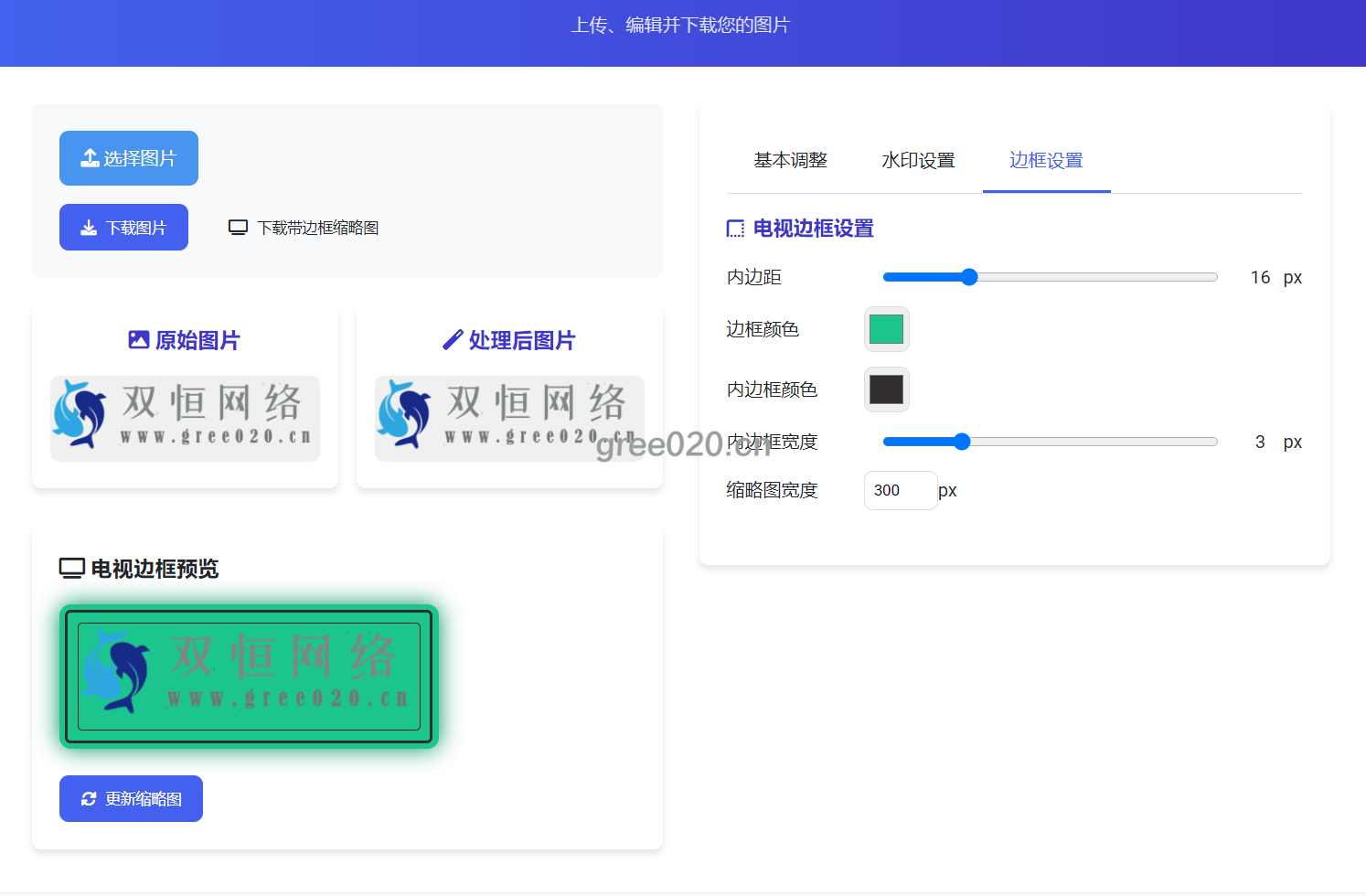Click the 缩略图宽度 input field
Screen dimensions: 1366x896
(x=900, y=490)
